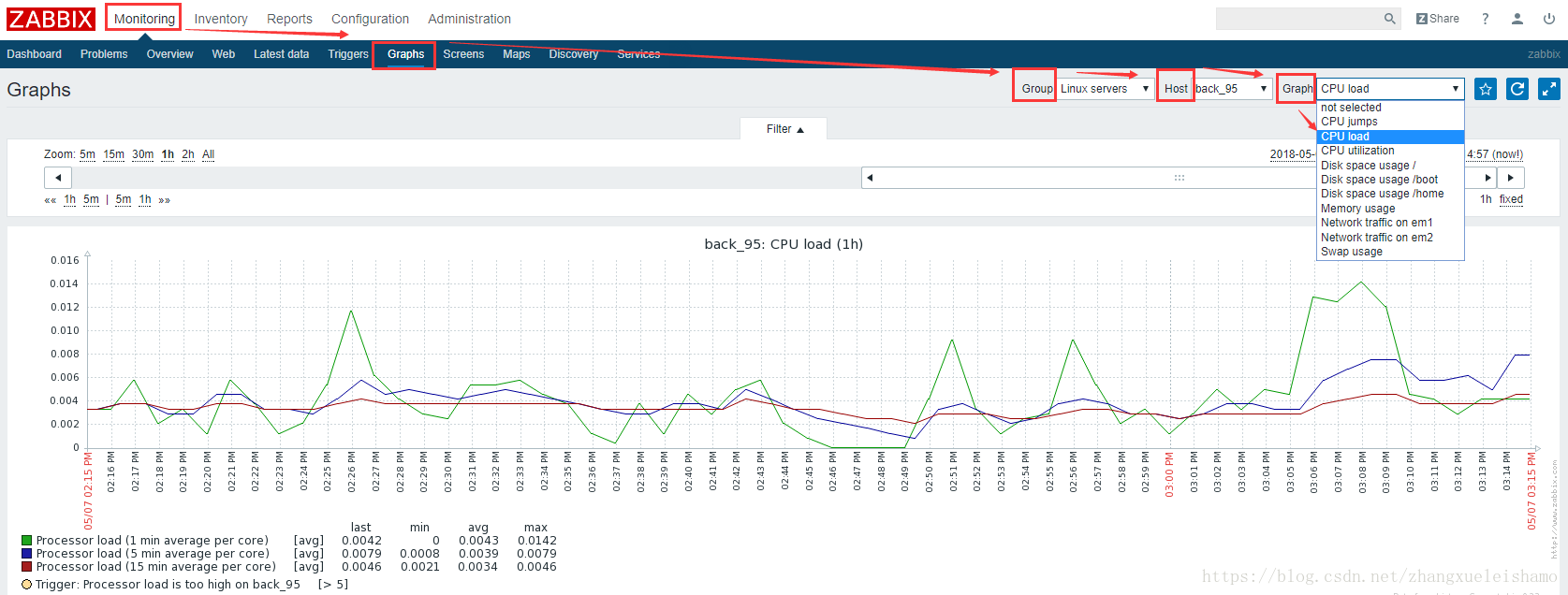
Task: Go to the Dashboard submenu
Action: coord(34,54)
